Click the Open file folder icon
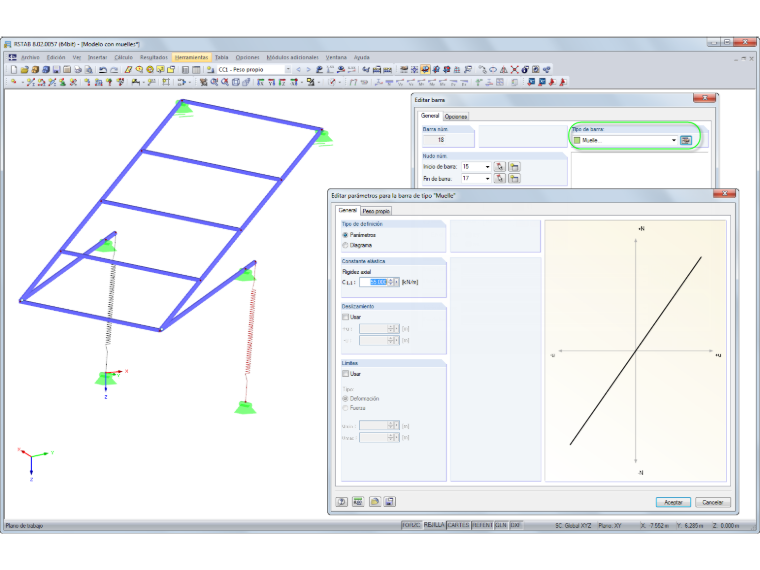Screen dimensions: 760x570 (x=24, y=69)
